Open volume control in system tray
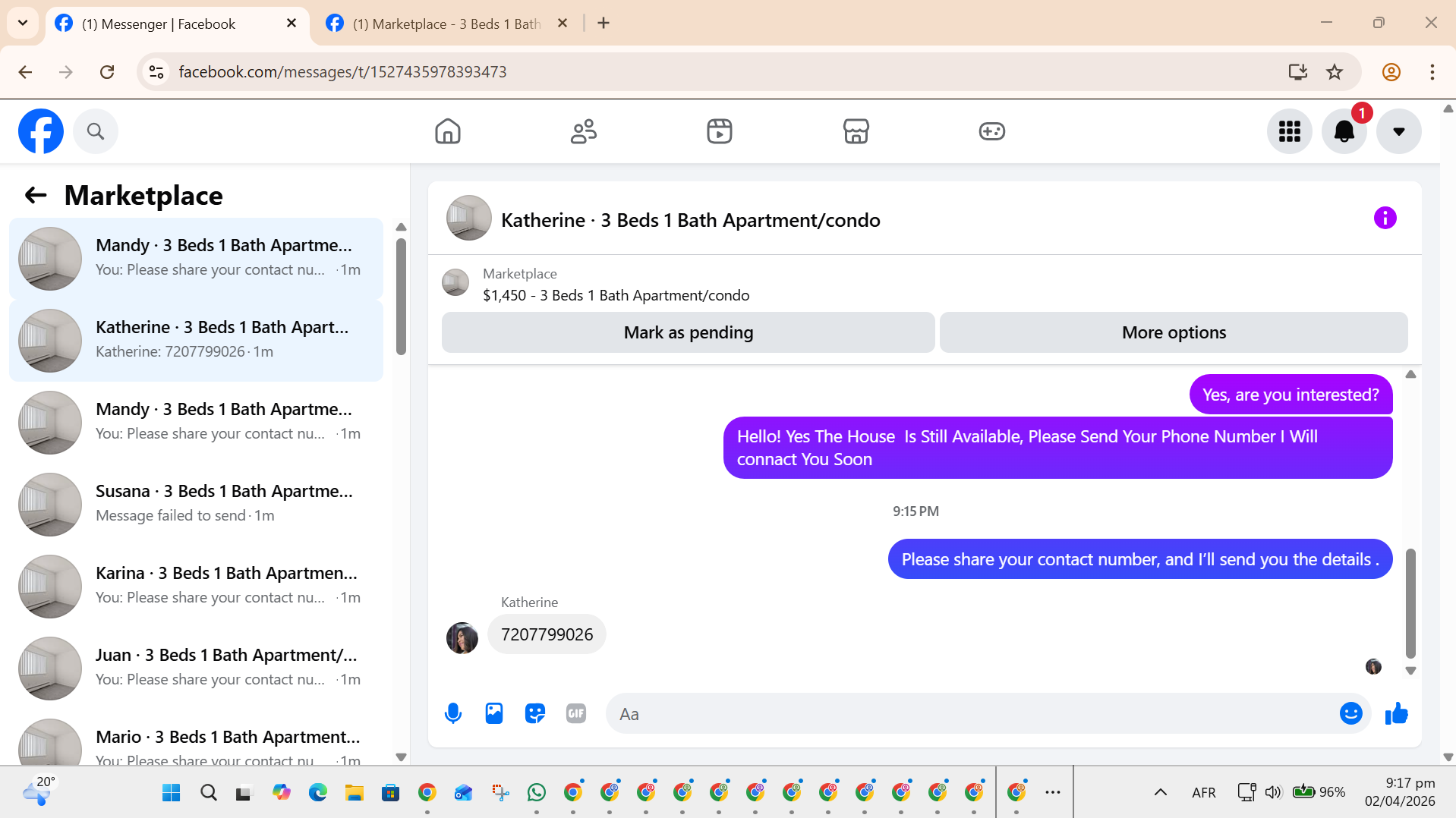 [1273, 793]
